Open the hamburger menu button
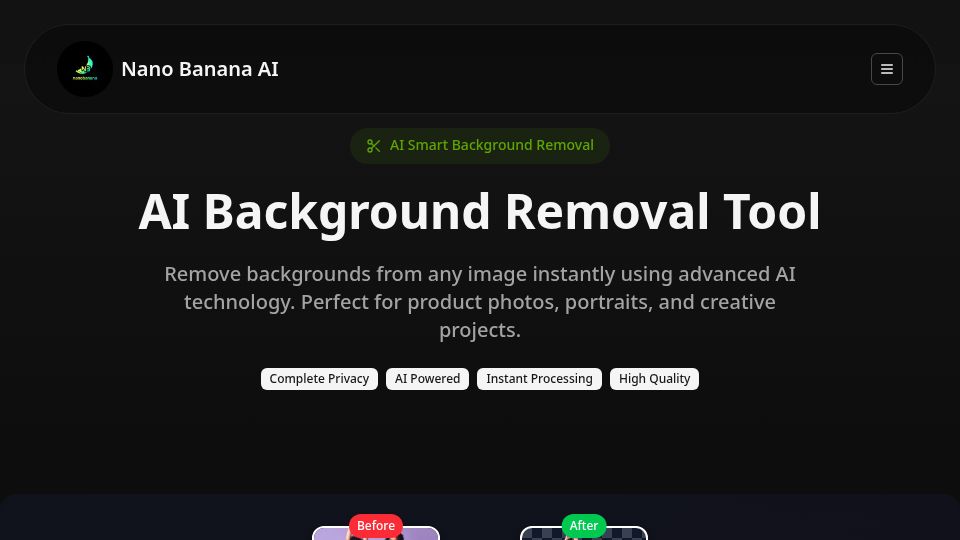Viewport: 960px width, 540px height. 887,69
